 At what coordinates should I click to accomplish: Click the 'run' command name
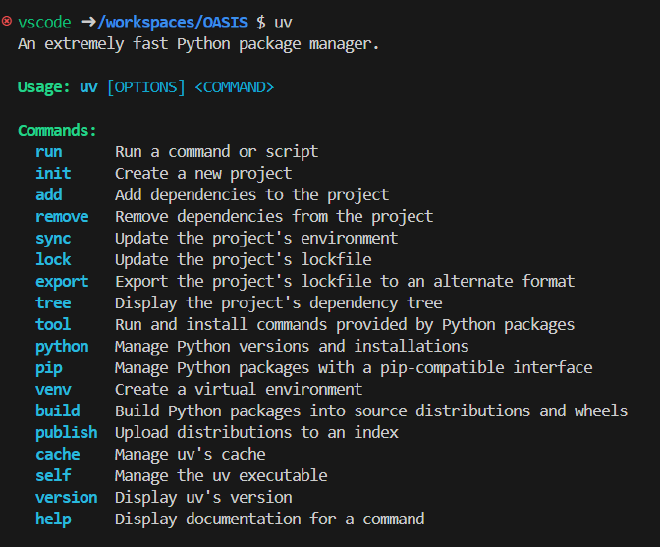point(49,152)
